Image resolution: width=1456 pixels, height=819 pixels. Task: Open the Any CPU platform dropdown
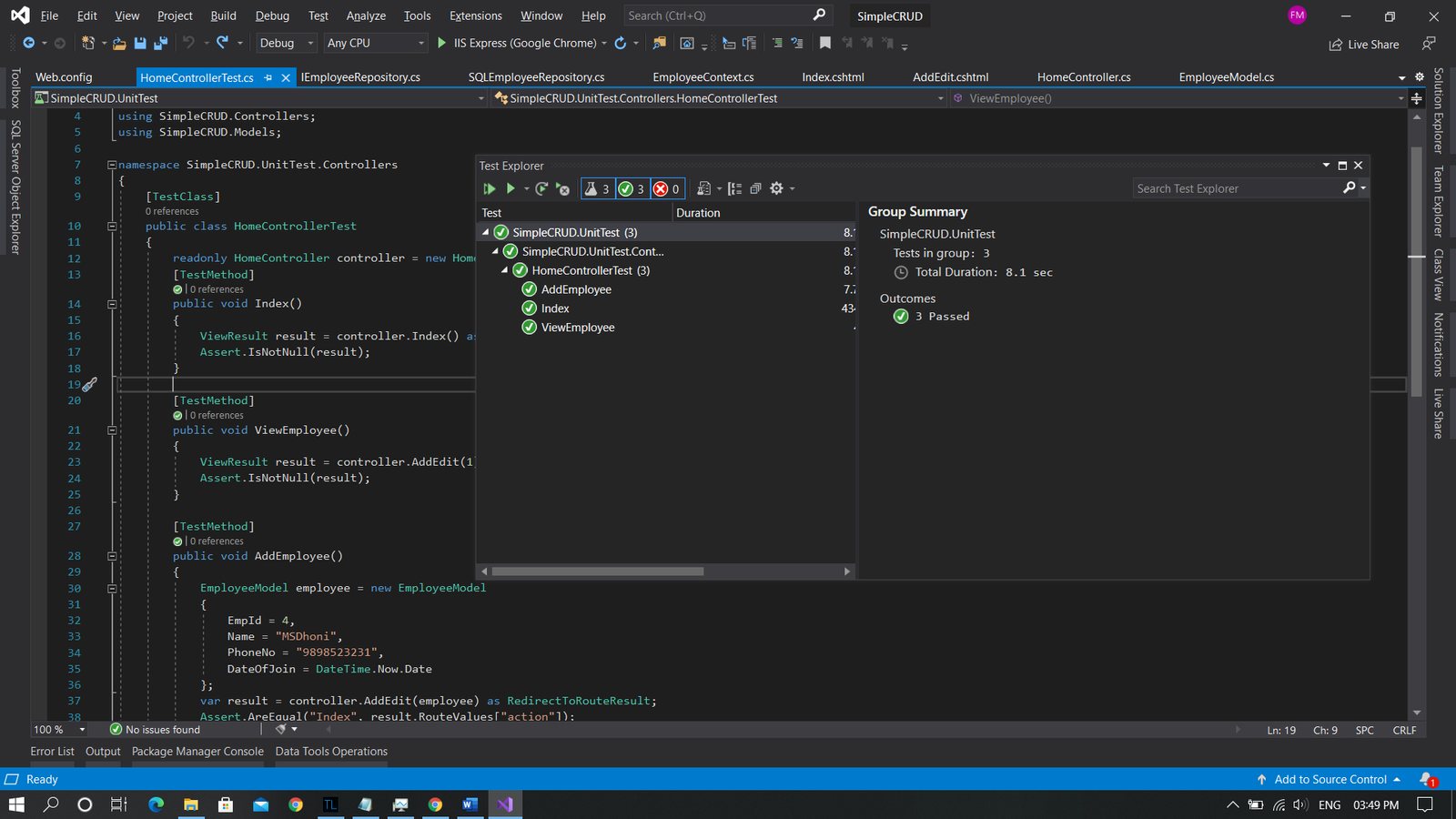point(376,43)
